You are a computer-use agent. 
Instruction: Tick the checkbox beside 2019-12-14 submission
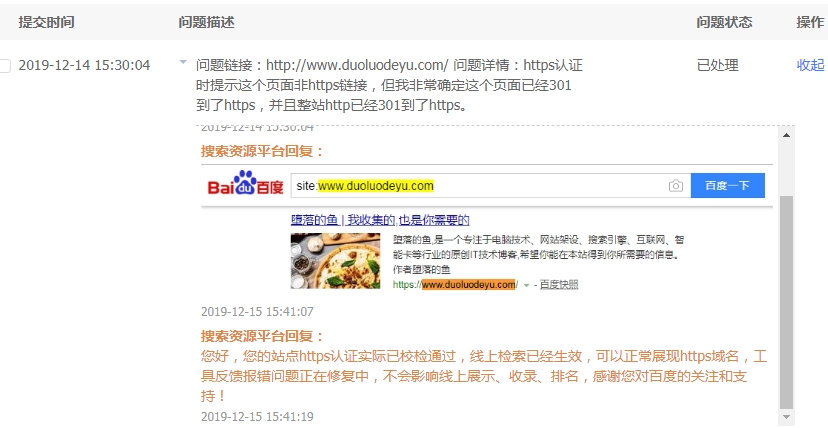tap(4, 66)
